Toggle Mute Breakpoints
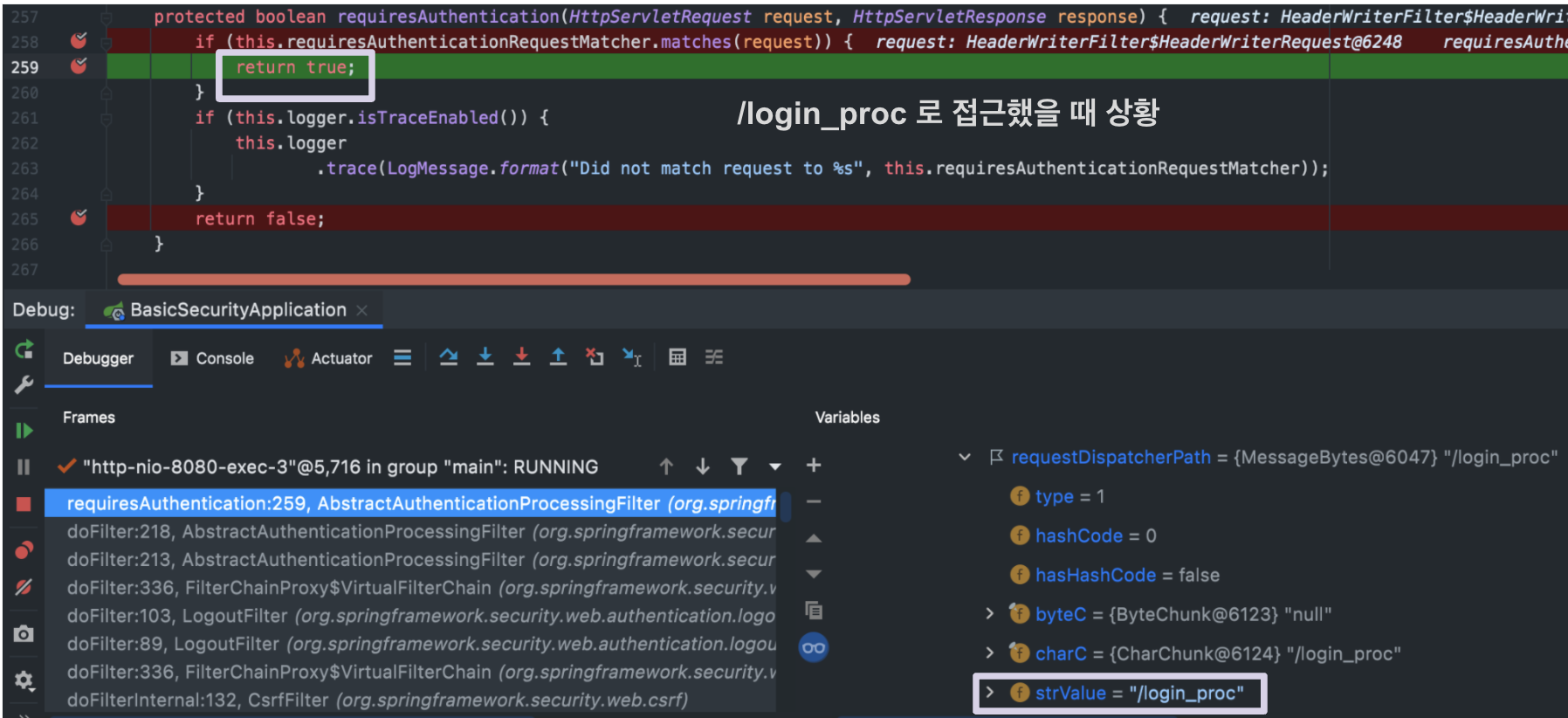This screenshot has width=1568, height=718. (24, 587)
